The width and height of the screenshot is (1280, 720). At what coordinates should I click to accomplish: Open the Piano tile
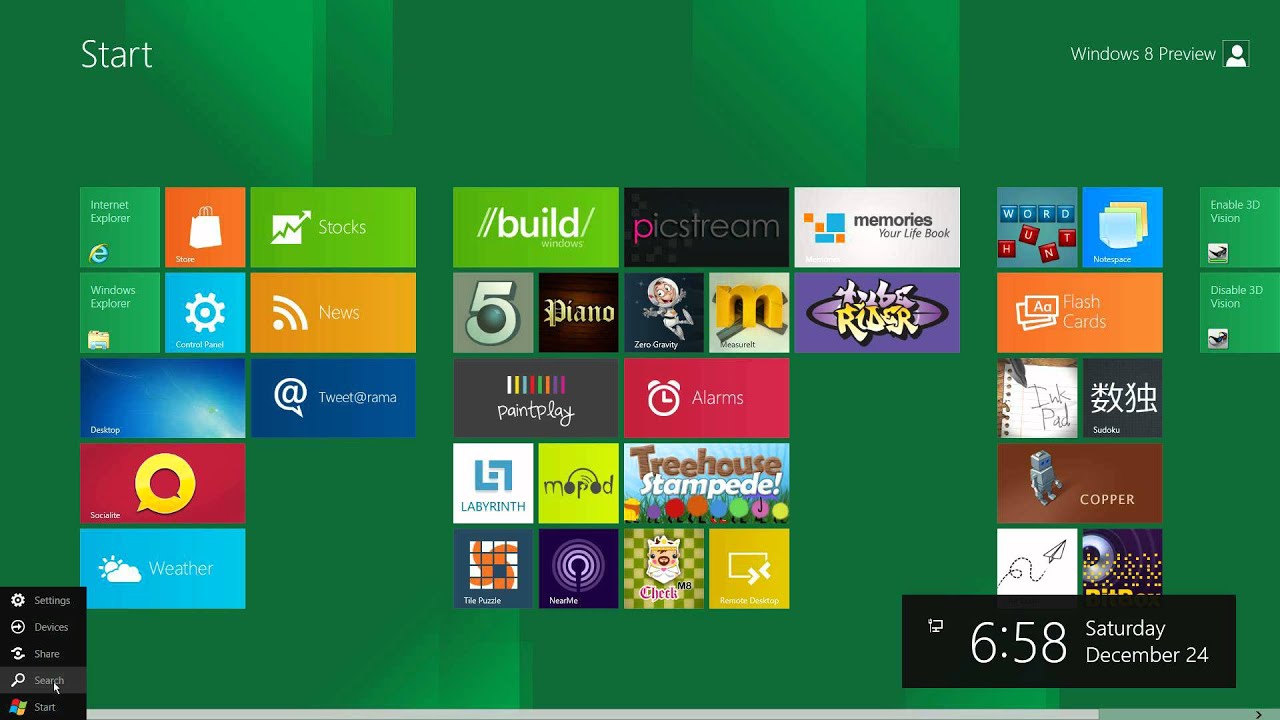(578, 312)
